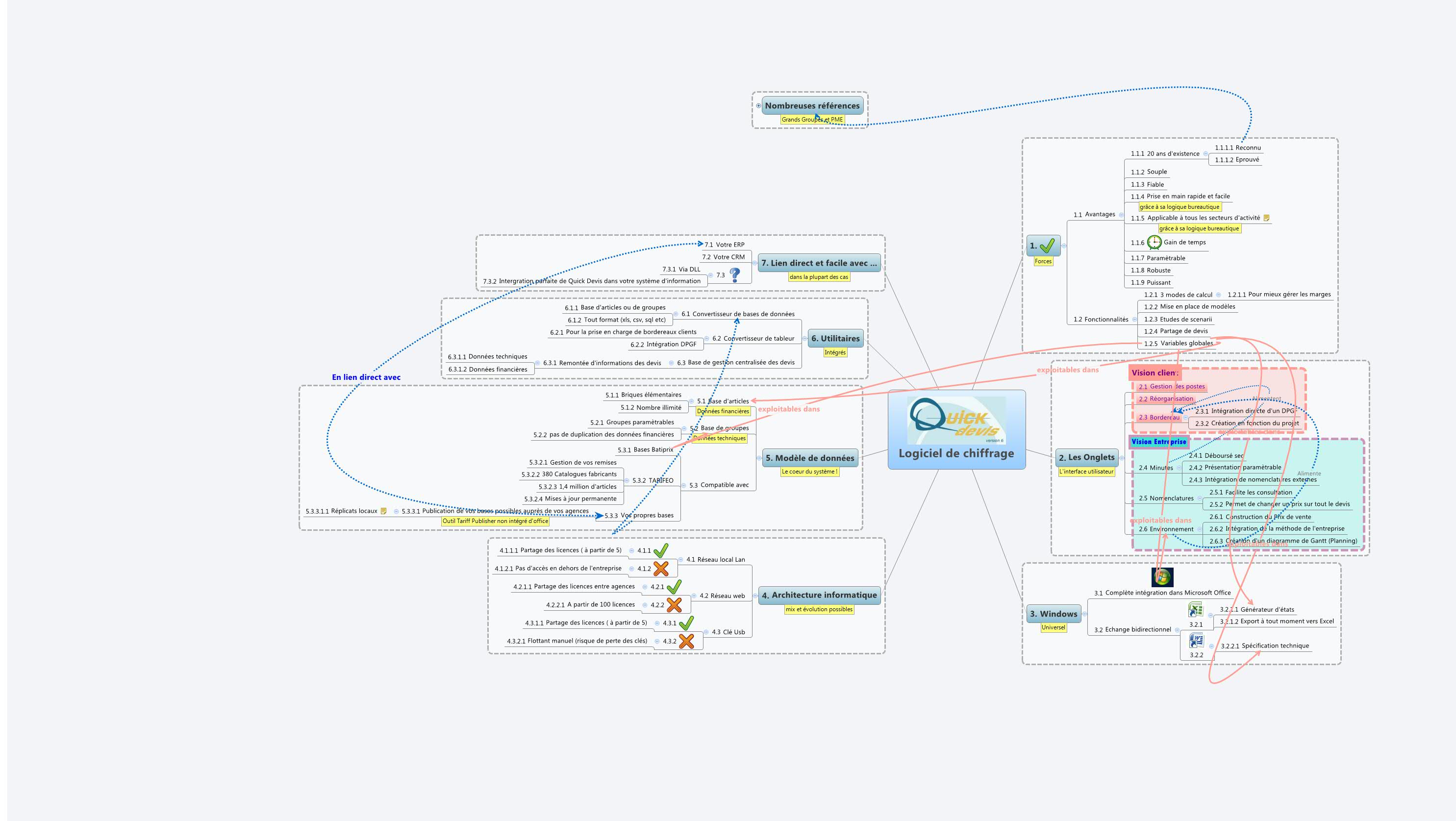Screen dimensions: 1456x821
Task: Select subtopic 7.2 Votre CRM
Action: click(724, 257)
